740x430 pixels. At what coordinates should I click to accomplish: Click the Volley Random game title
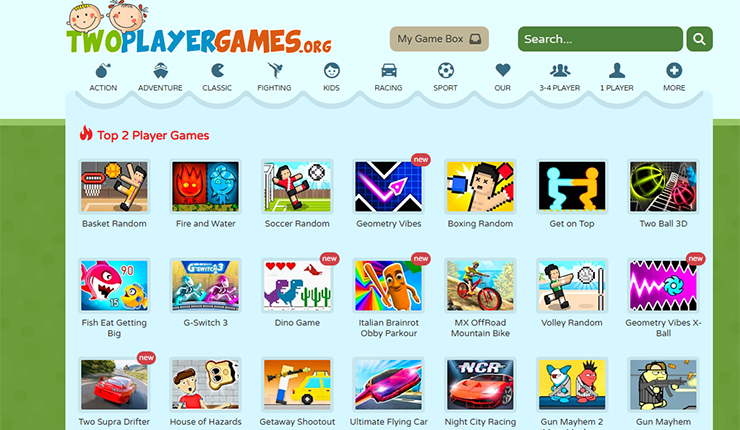(x=572, y=323)
